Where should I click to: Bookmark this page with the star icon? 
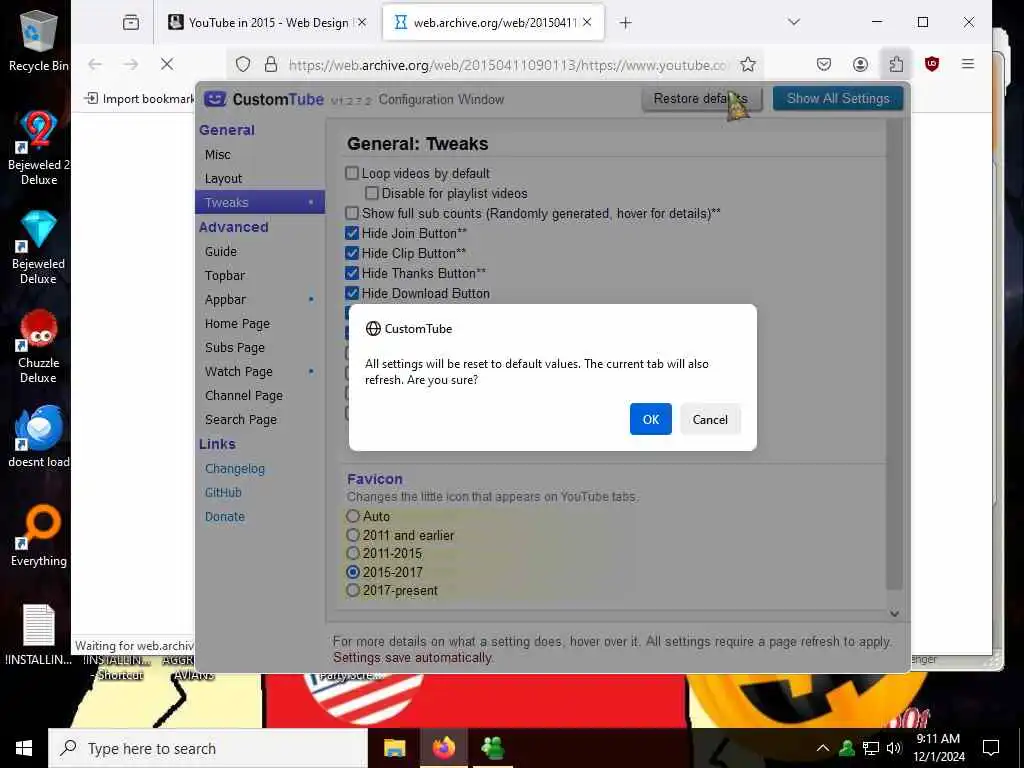click(x=748, y=64)
